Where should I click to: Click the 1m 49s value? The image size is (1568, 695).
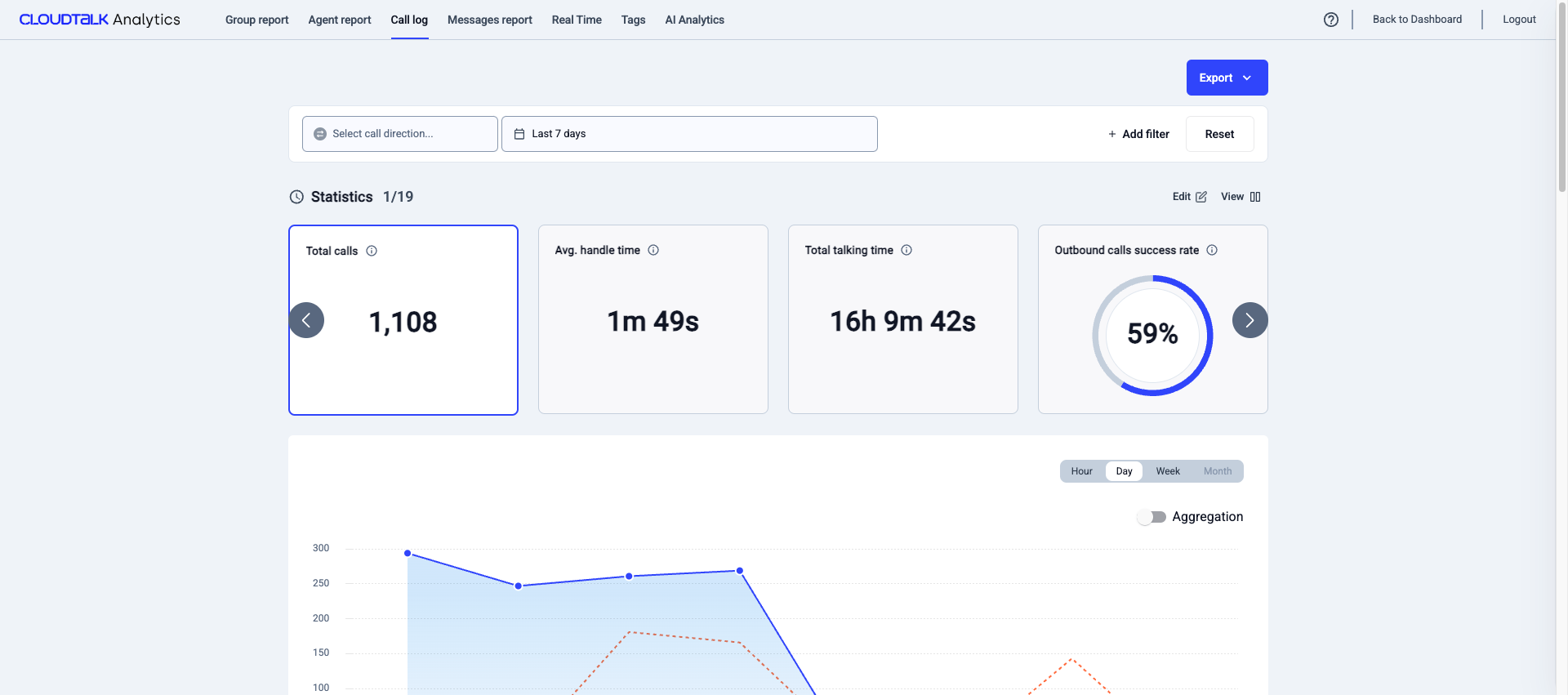[x=653, y=321]
